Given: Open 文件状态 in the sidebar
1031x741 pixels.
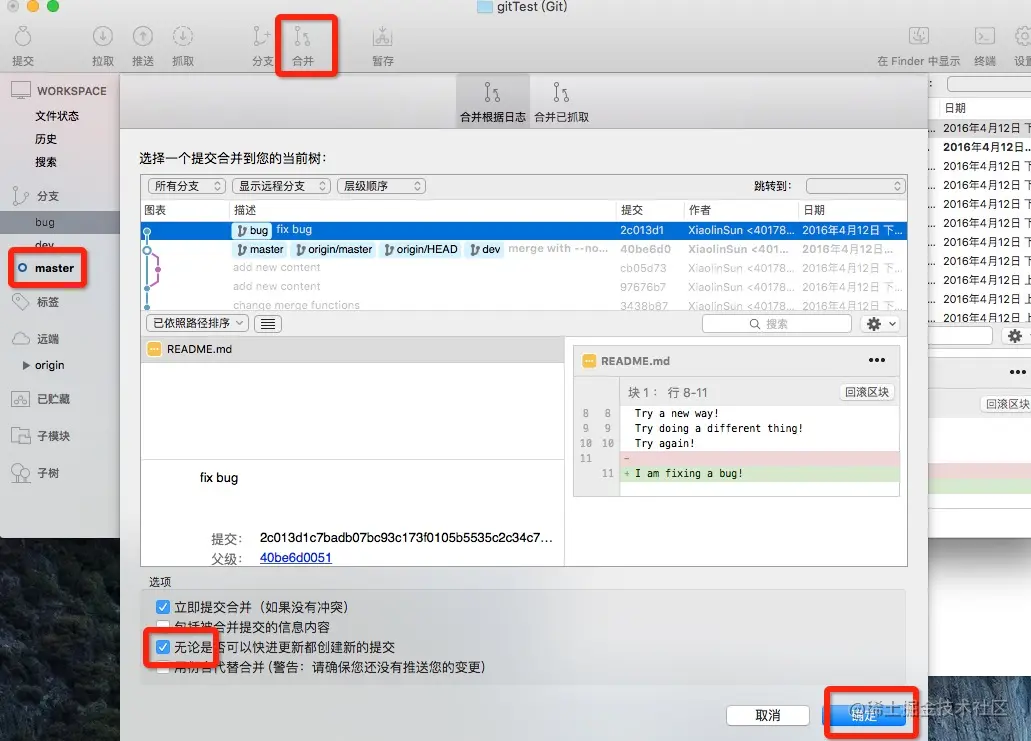Looking at the screenshot, I should (x=57, y=116).
